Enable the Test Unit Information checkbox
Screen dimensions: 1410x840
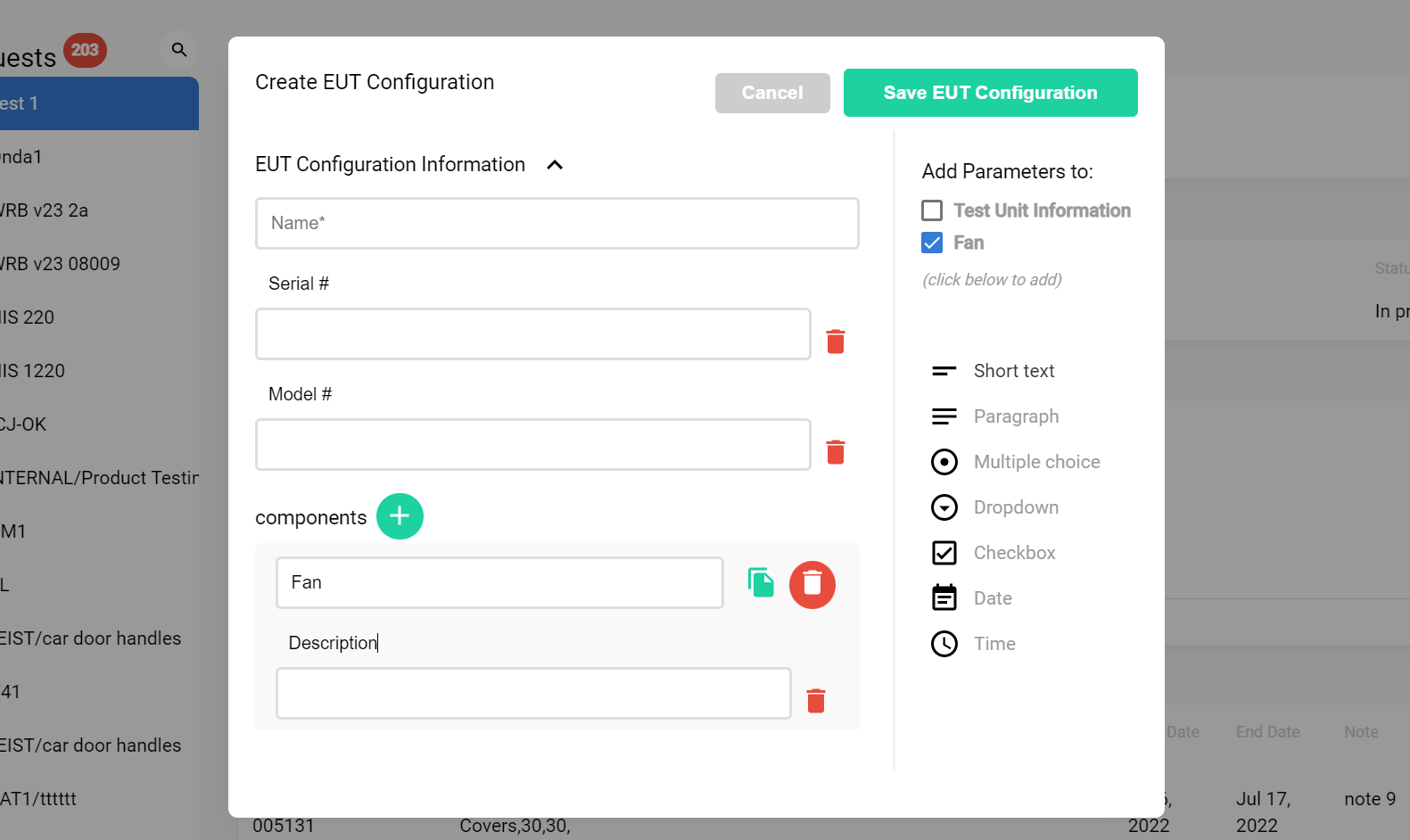[932, 210]
